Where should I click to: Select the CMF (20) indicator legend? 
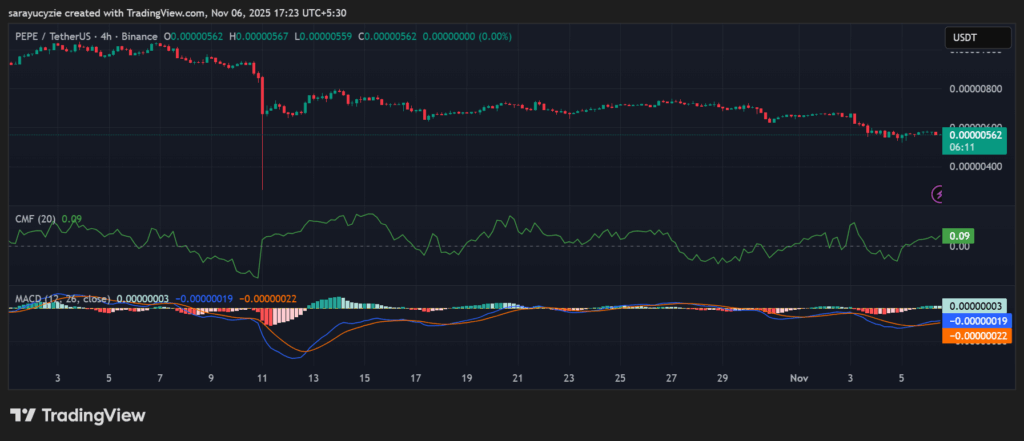click(35, 217)
